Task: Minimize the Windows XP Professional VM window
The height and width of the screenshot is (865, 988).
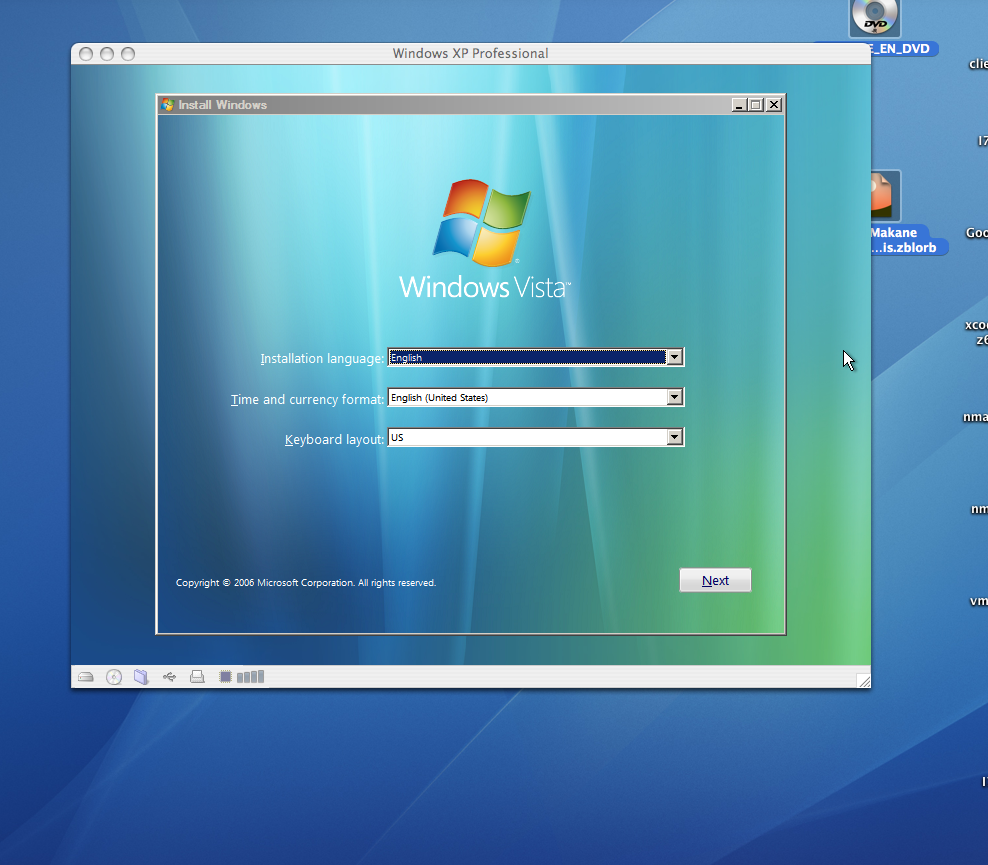Action: pos(107,54)
